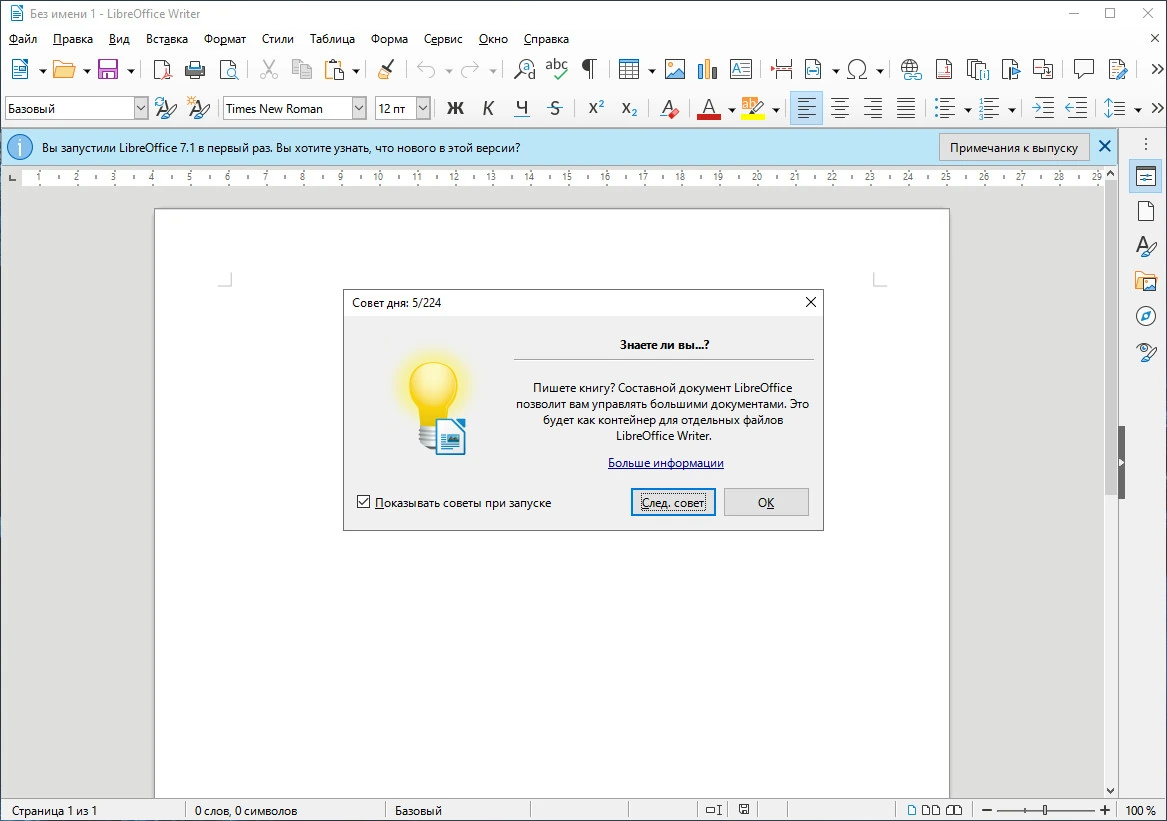Export directly as PDF

[162, 70]
